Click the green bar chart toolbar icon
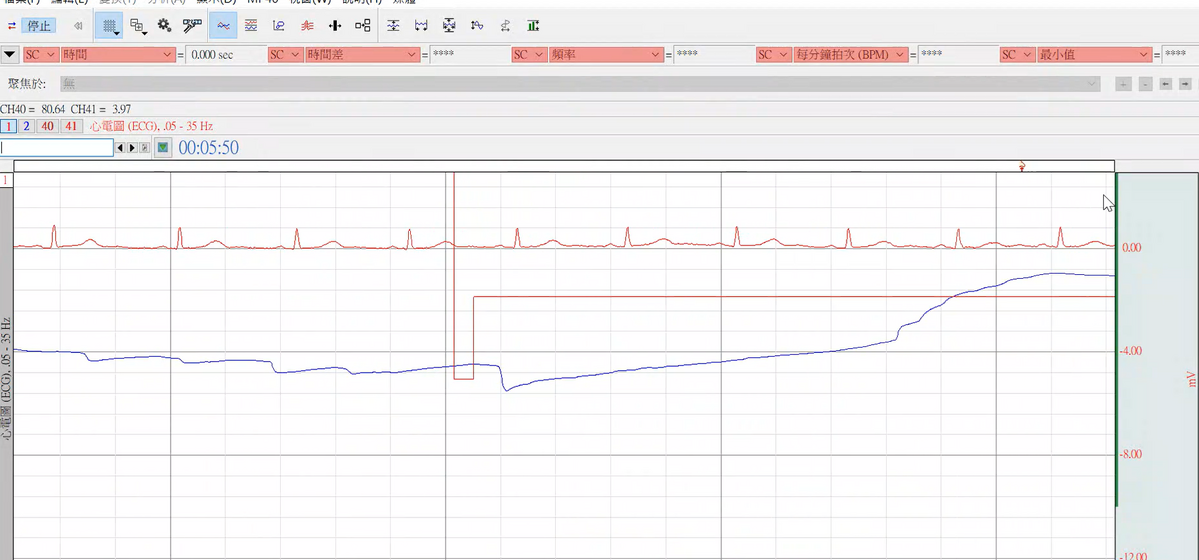This screenshot has width=1199, height=560. point(534,26)
